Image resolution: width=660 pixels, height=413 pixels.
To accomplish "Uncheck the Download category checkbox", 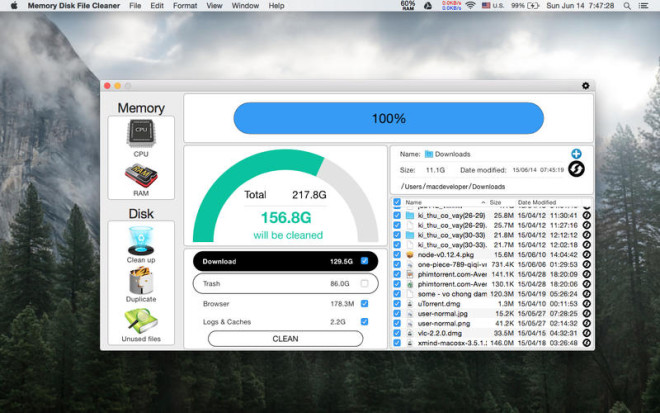I will point(364,261).
